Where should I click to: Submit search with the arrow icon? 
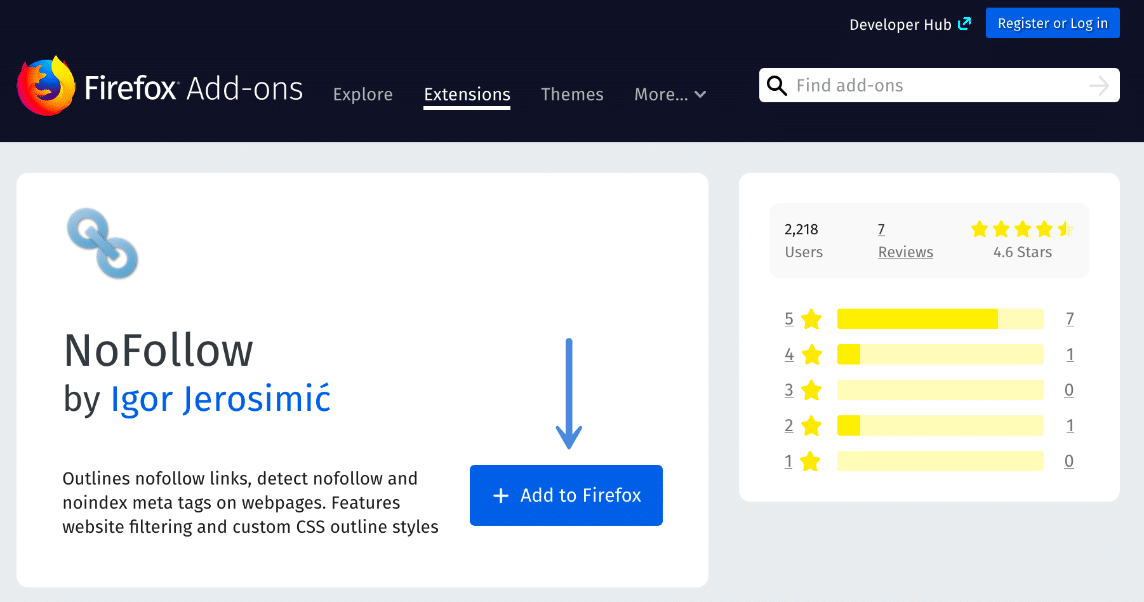click(x=1099, y=85)
